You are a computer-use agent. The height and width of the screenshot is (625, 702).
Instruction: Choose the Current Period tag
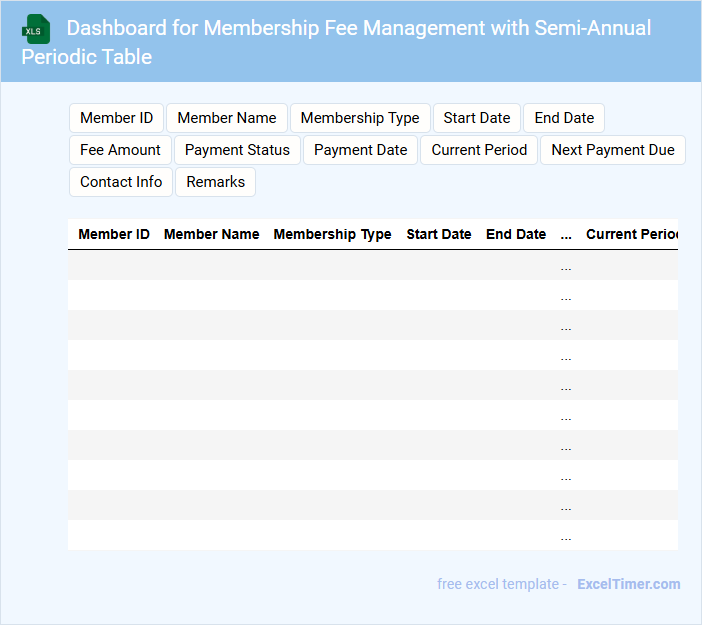(x=479, y=150)
